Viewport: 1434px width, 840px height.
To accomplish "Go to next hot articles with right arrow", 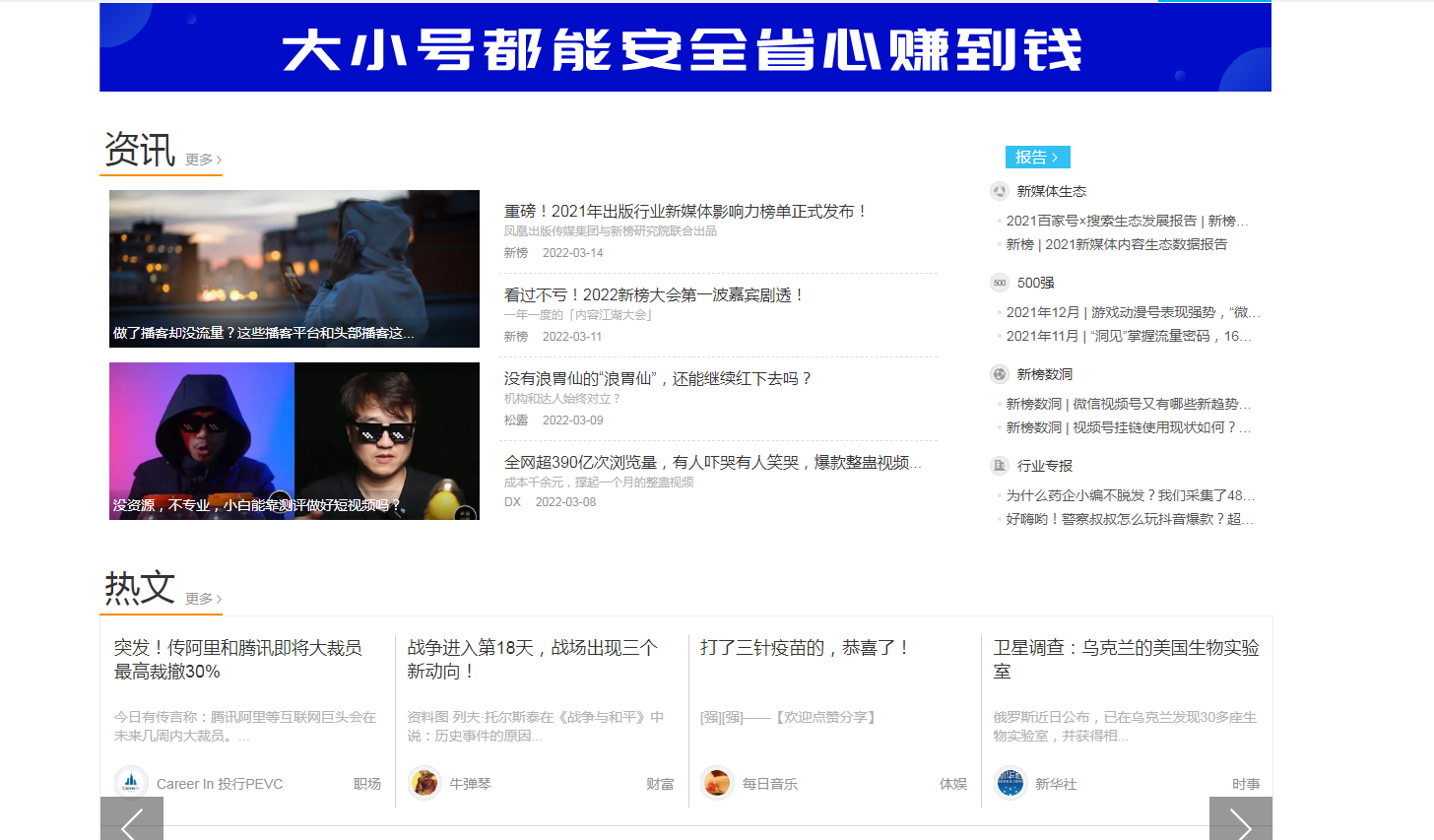I will (1240, 821).
